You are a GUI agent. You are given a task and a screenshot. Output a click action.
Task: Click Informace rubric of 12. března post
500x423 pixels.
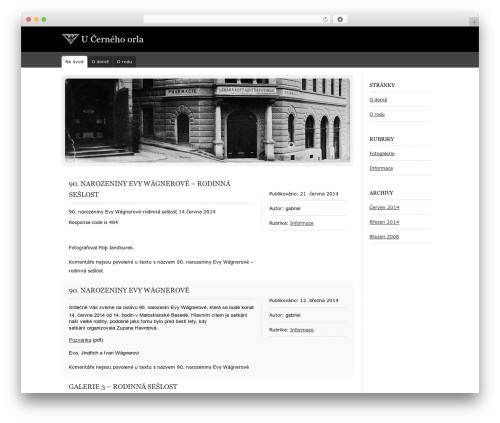pos(302,330)
